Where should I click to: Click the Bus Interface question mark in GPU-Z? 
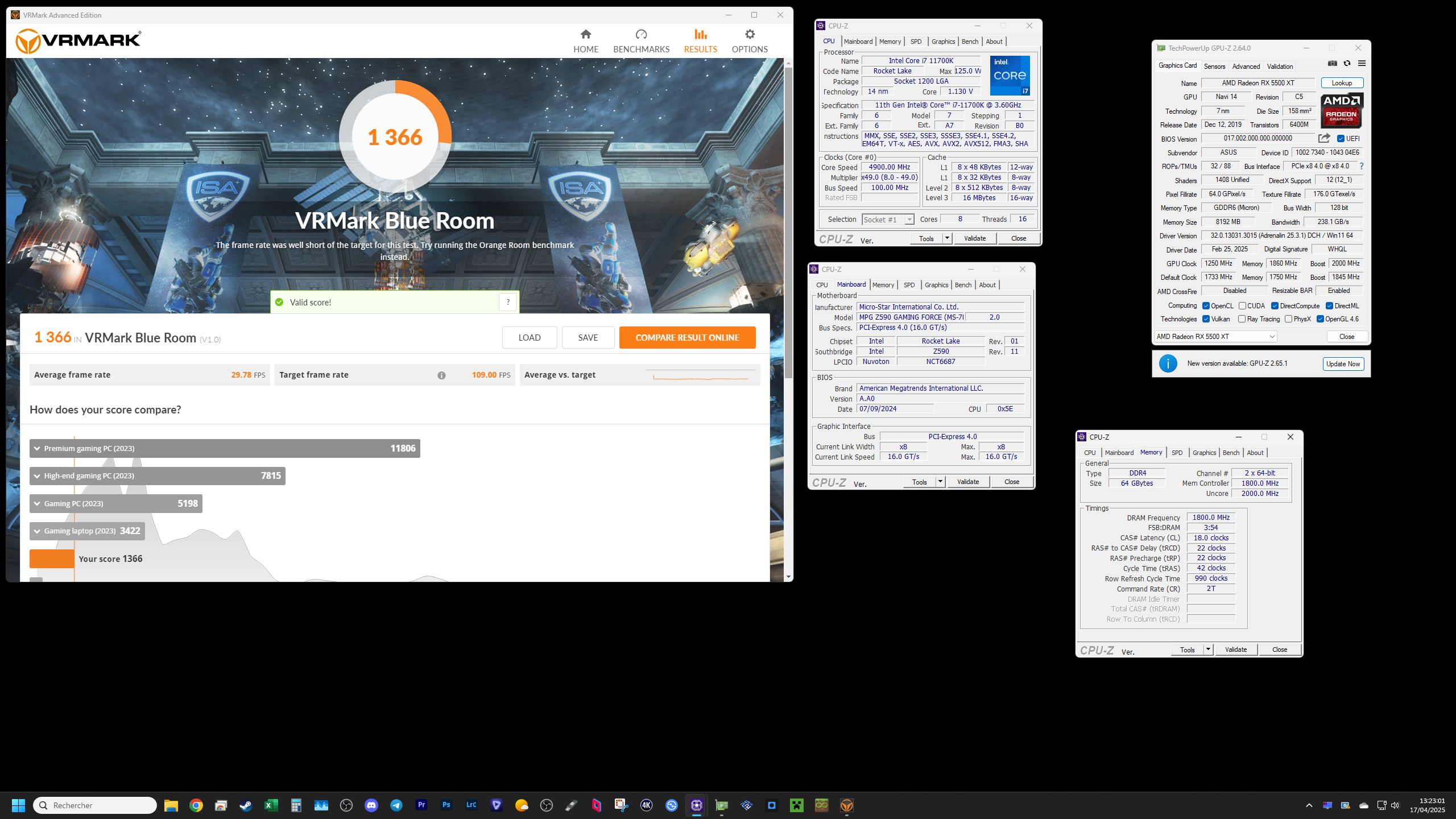[x=1361, y=166]
